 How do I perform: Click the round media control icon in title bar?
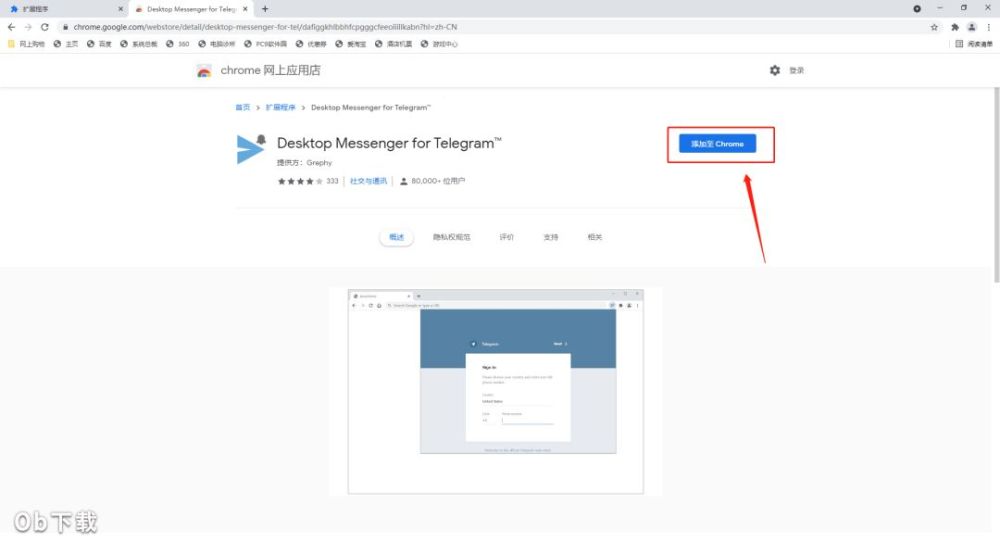click(x=916, y=9)
